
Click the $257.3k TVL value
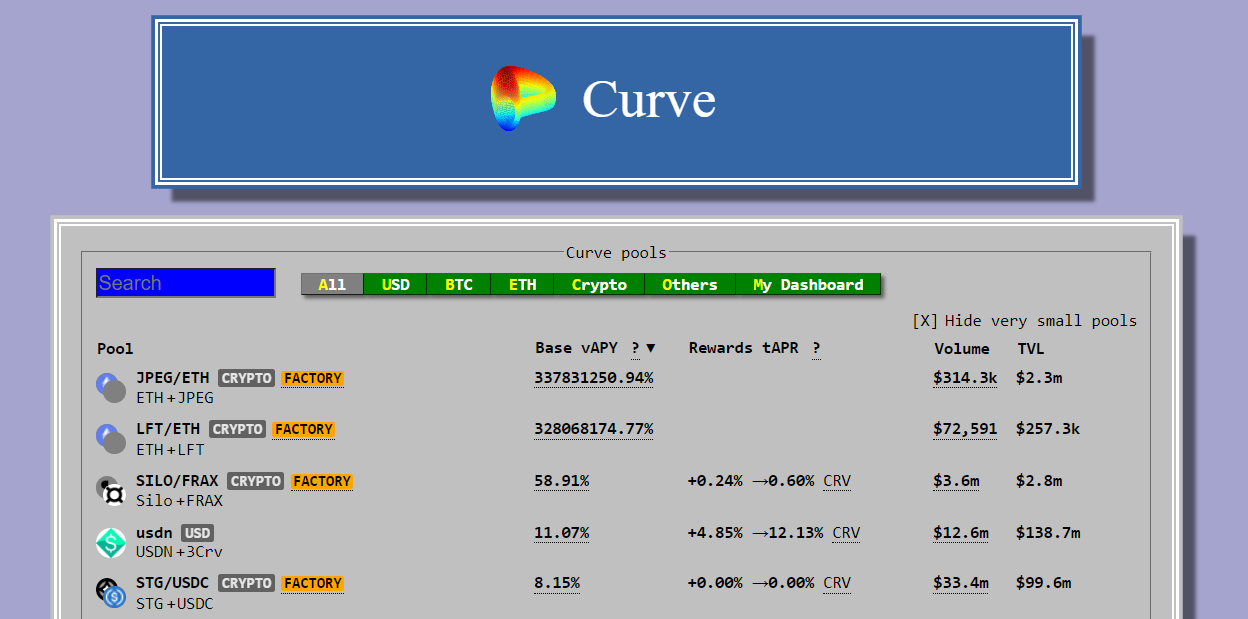pyautogui.click(x=1048, y=429)
